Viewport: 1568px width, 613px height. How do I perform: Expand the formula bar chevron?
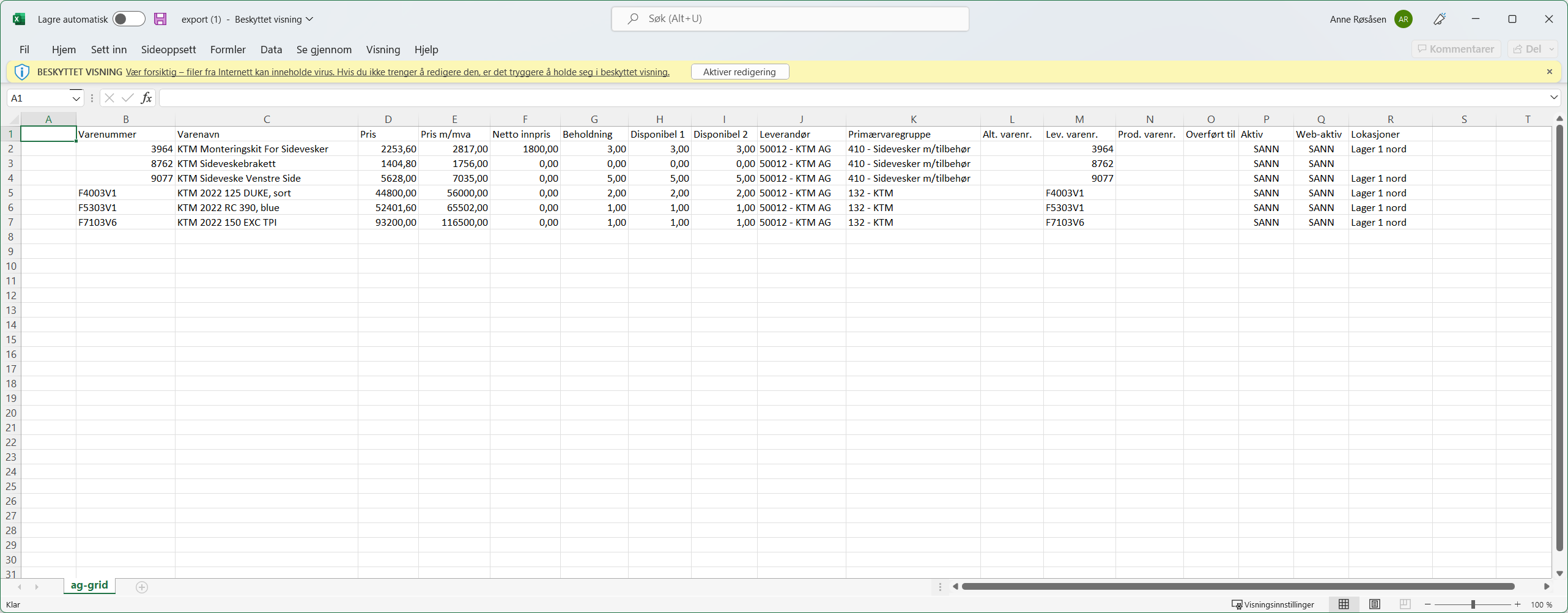(x=1554, y=97)
